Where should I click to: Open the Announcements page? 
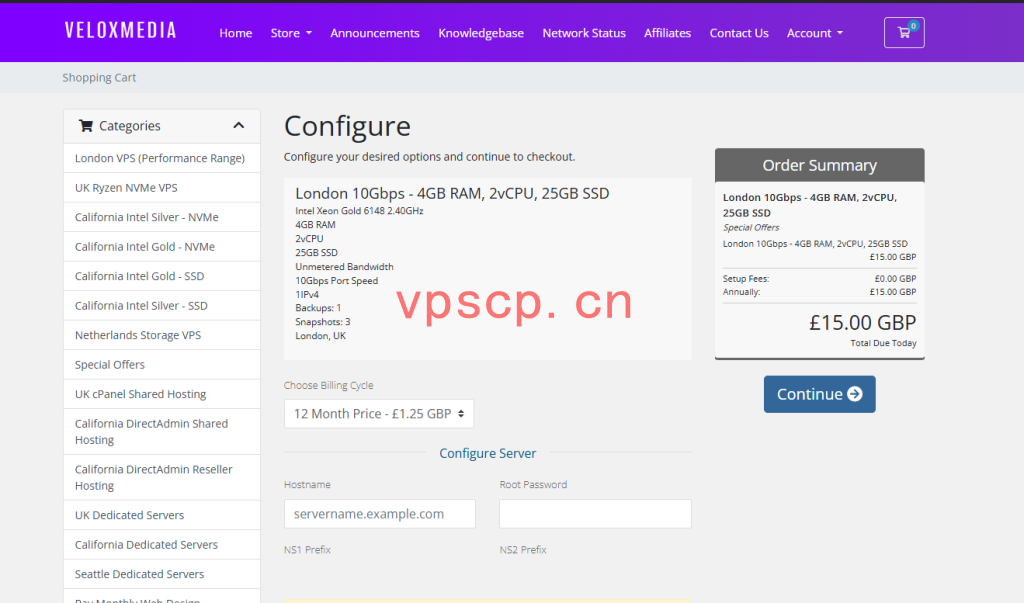[375, 33]
